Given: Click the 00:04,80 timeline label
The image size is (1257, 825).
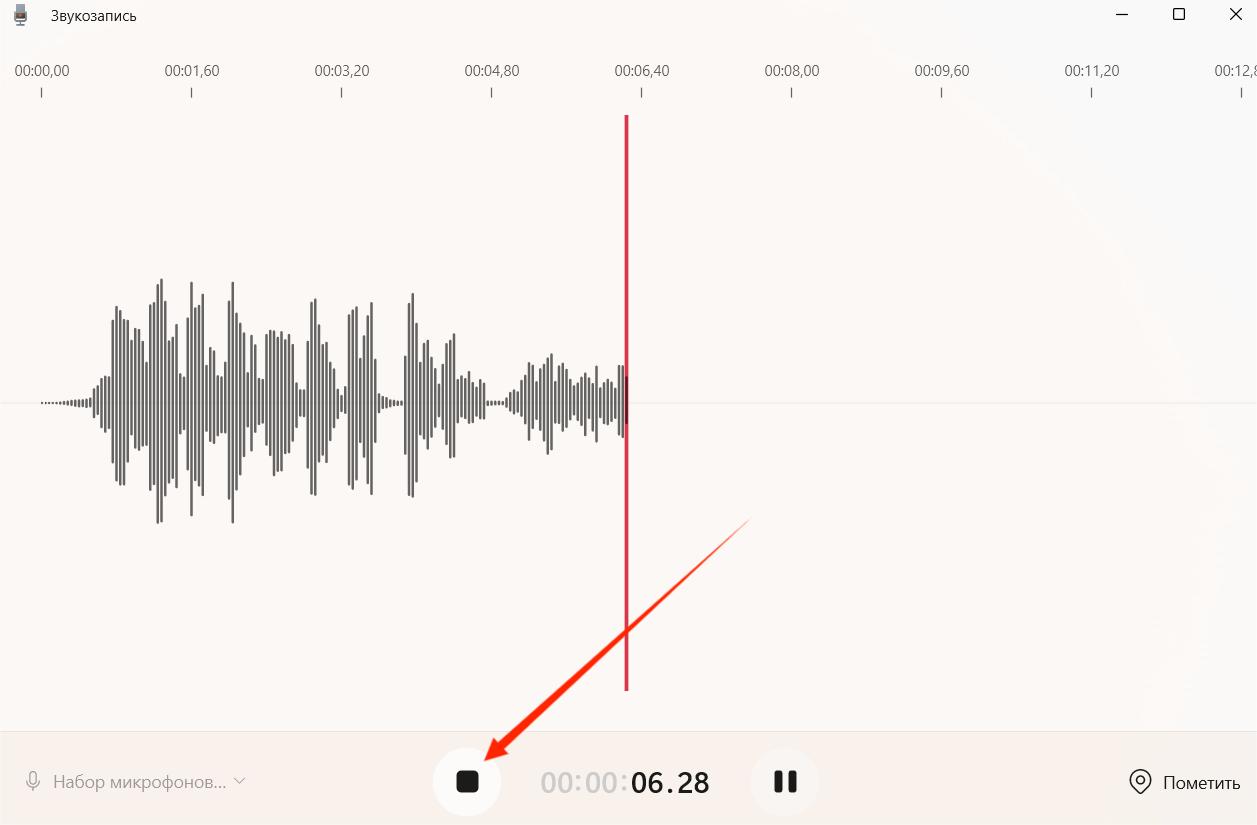Looking at the screenshot, I should point(492,71).
